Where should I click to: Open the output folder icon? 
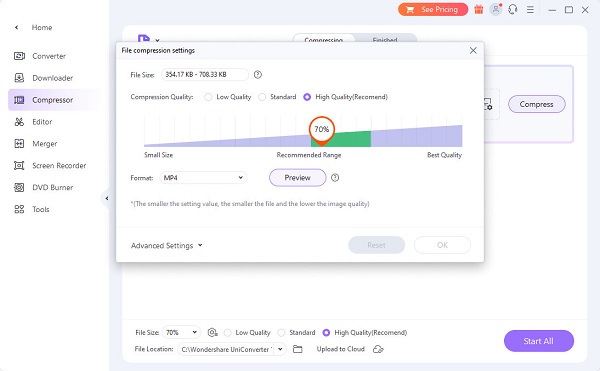[297, 349]
